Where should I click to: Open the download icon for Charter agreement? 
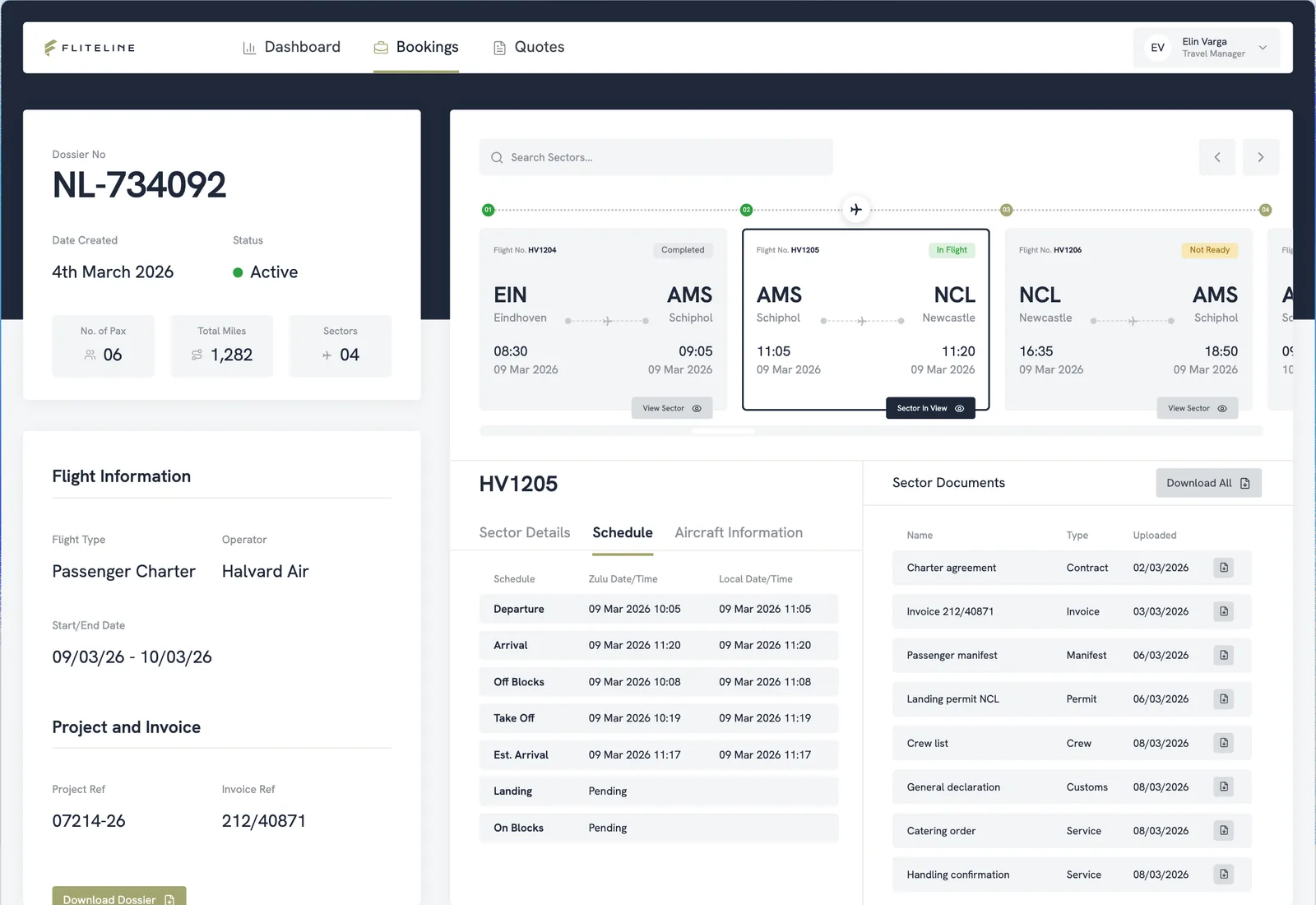[x=1224, y=568]
